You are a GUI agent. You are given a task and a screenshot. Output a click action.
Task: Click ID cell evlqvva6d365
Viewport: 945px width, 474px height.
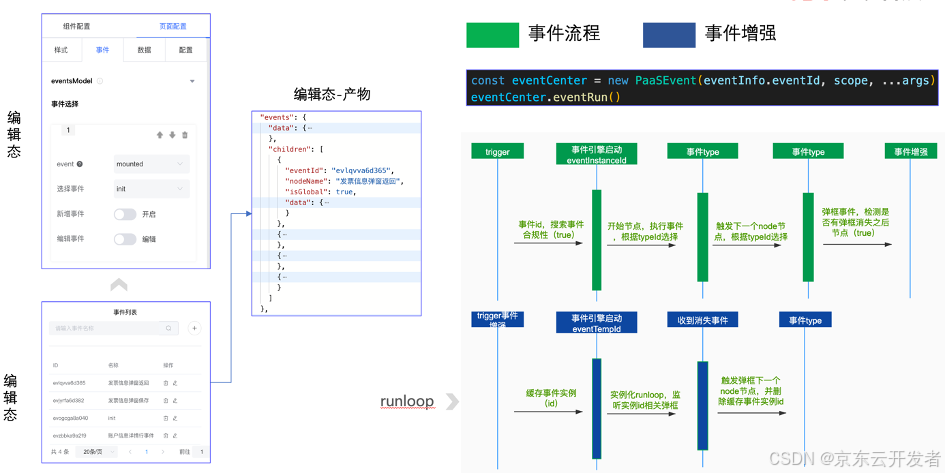coord(69,383)
